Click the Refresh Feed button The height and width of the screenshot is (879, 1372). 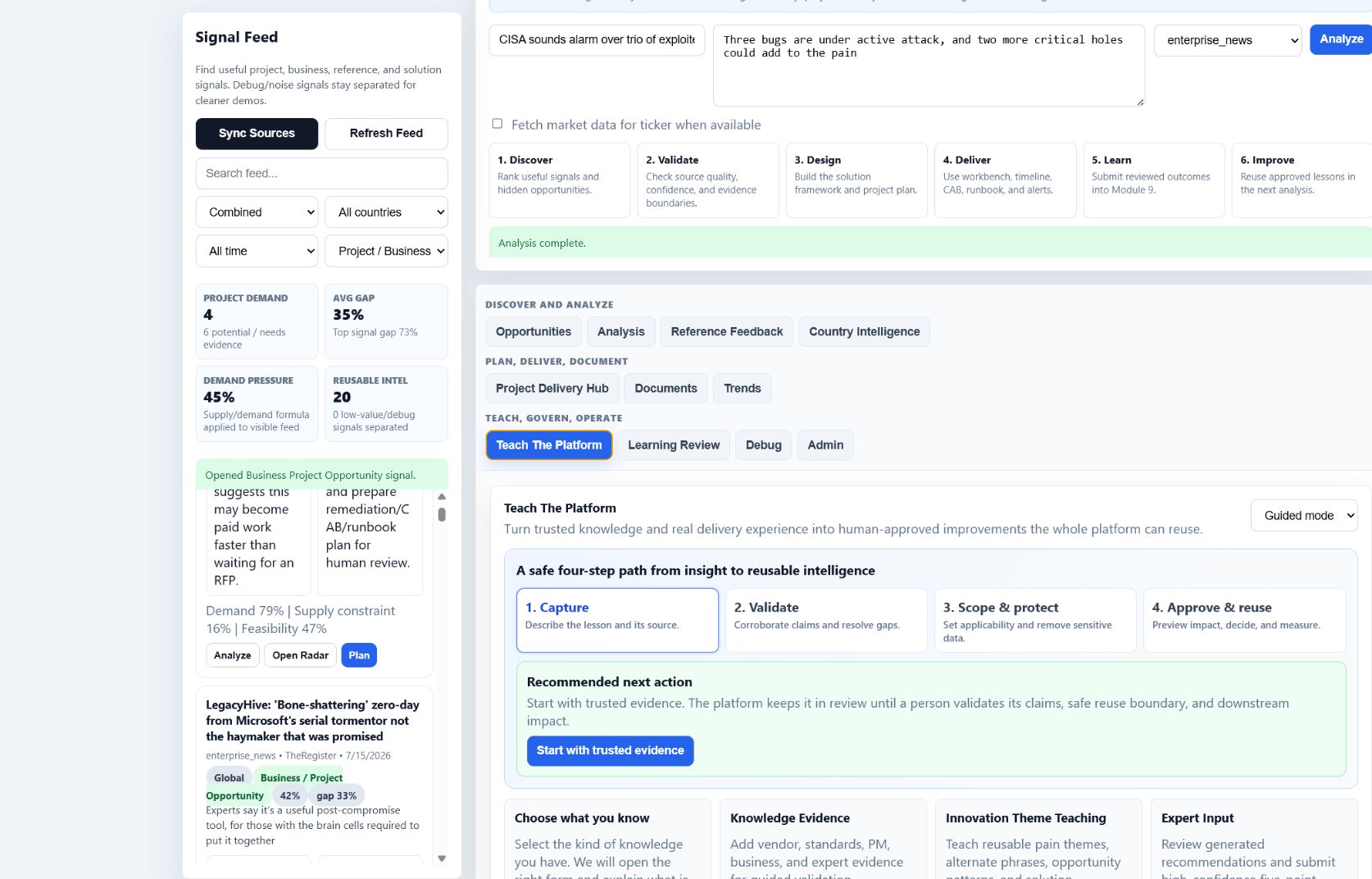[386, 134]
